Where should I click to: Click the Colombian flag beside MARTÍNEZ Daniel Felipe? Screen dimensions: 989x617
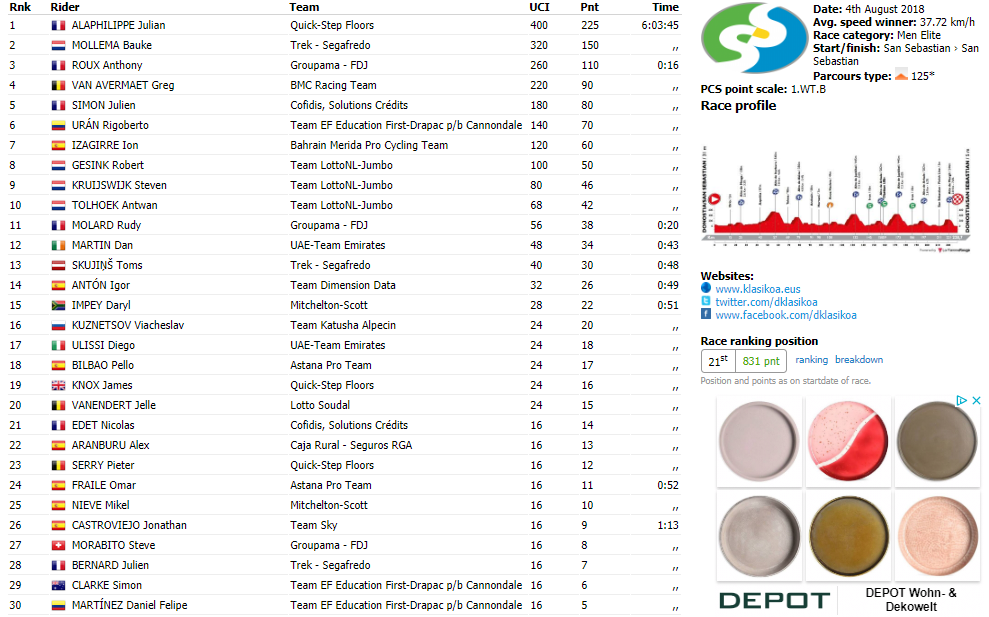click(x=58, y=606)
